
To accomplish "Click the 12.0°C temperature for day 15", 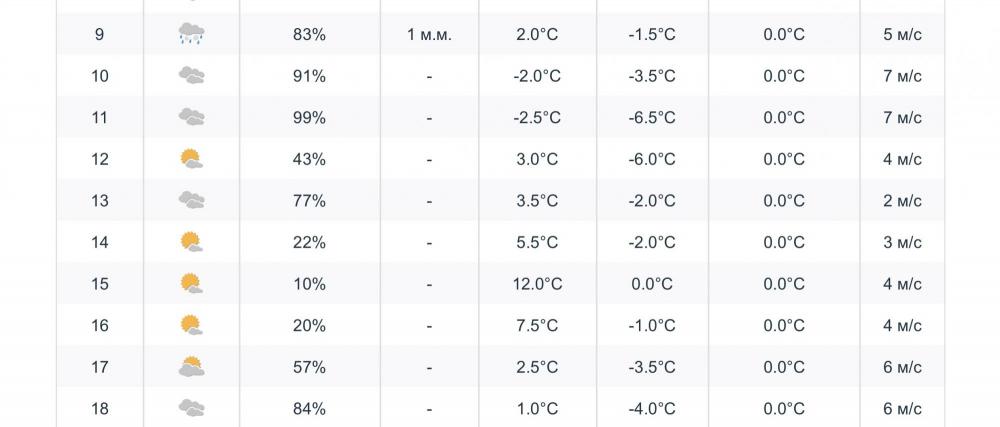I will coord(538,284).
